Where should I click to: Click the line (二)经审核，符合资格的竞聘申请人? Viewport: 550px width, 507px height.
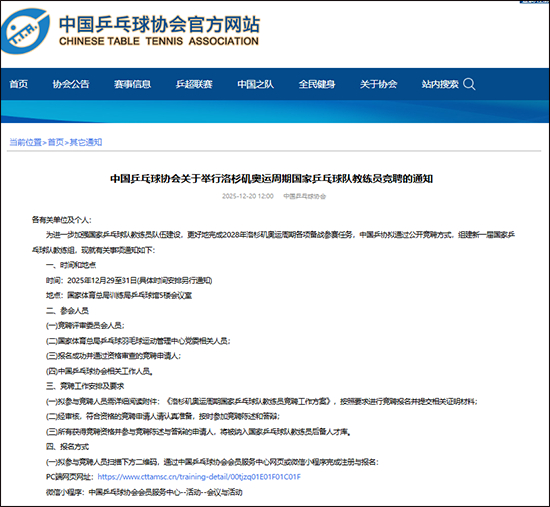[x=163, y=416]
